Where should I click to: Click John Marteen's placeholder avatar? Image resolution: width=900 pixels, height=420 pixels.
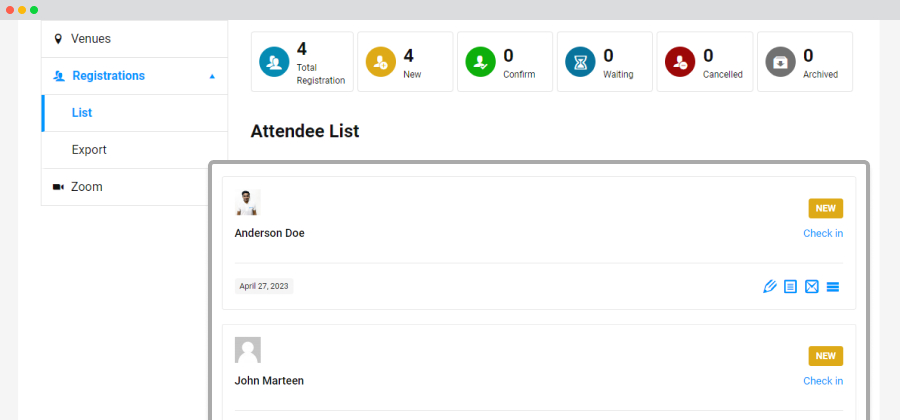pyautogui.click(x=248, y=350)
